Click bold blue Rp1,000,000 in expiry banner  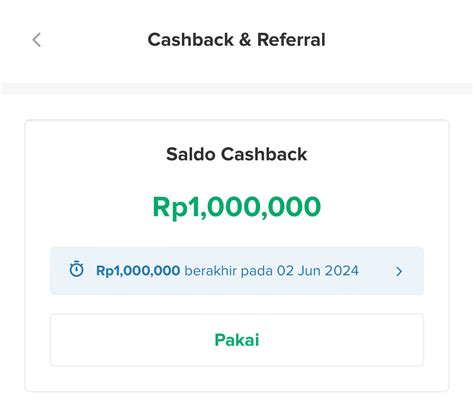pos(138,271)
